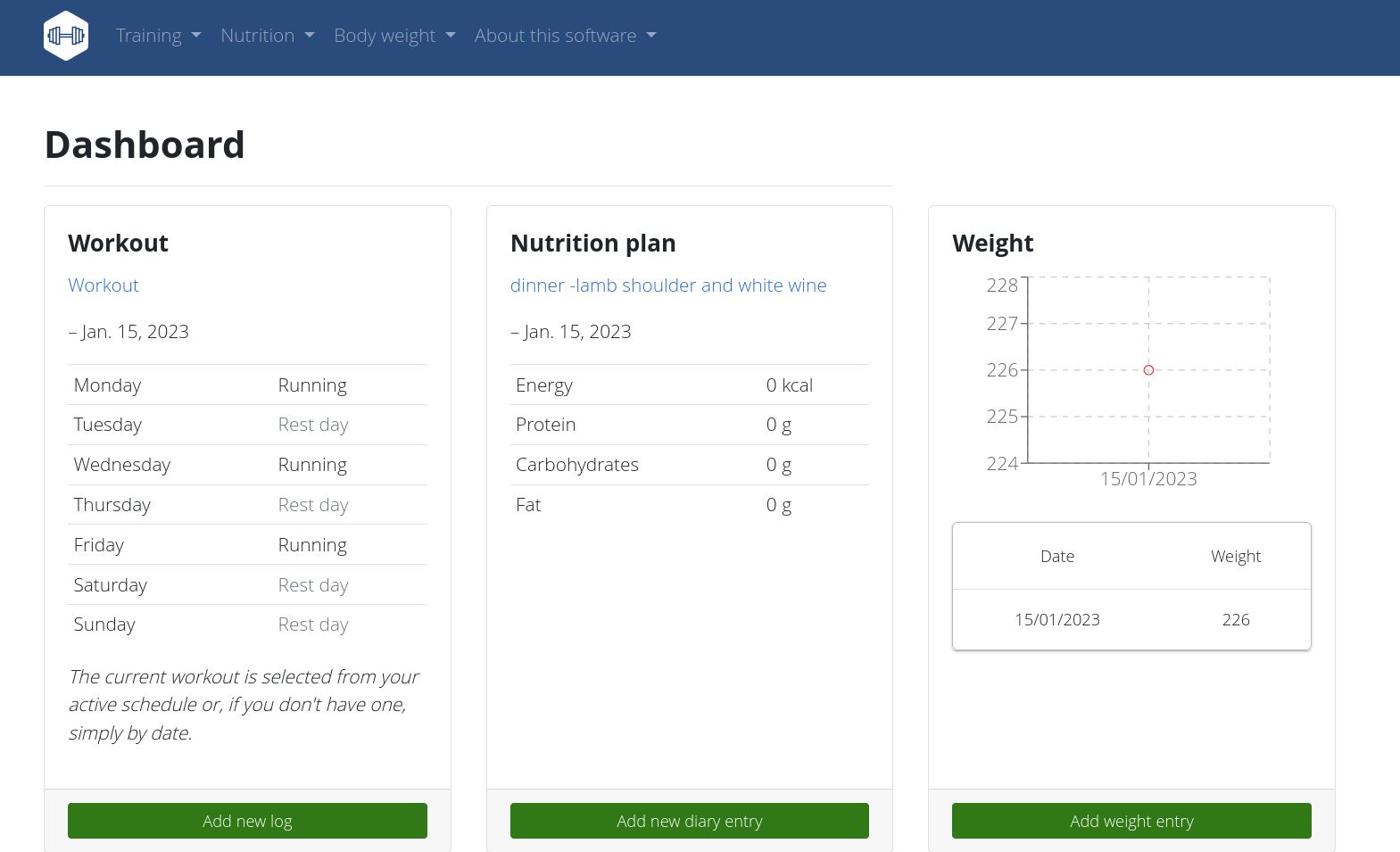Expand the Nutrition navigation menu
The image size is (1400, 852).
(267, 36)
